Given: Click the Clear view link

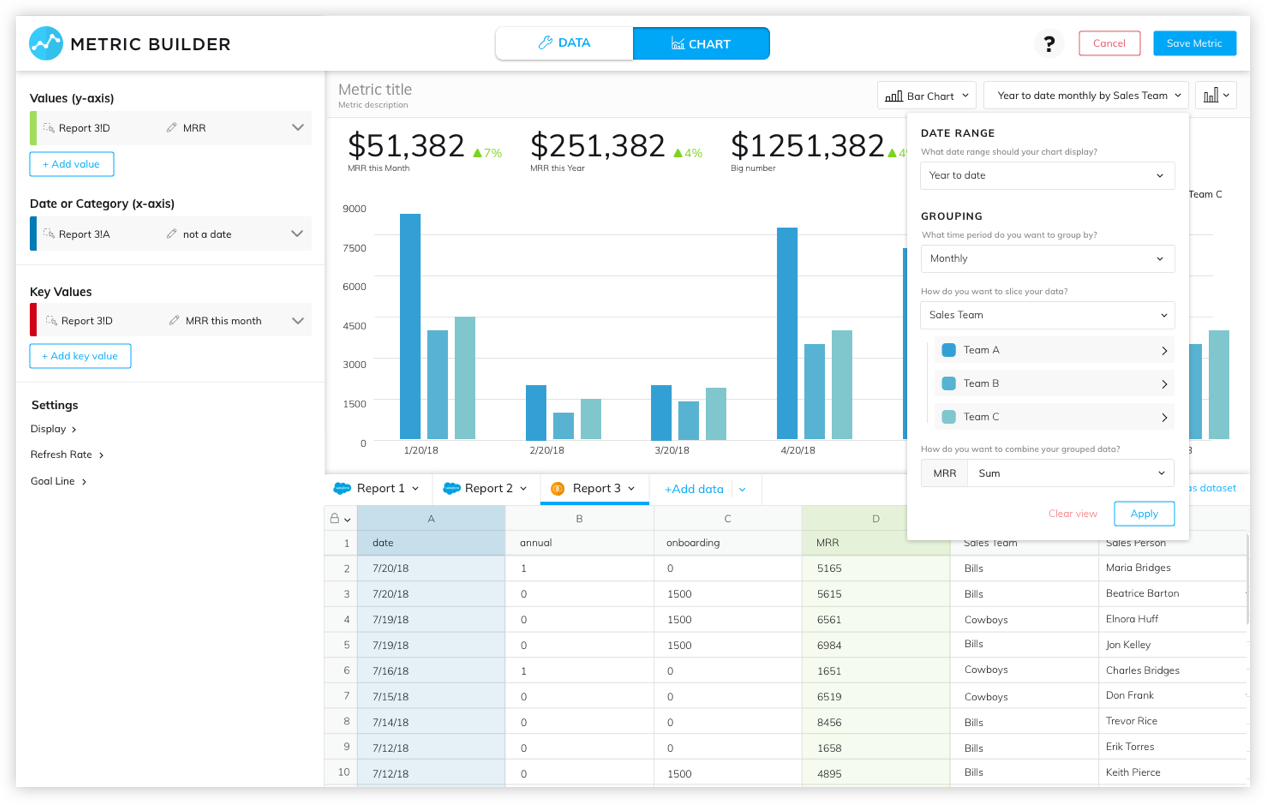Looking at the screenshot, I should (x=1072, y=513).
